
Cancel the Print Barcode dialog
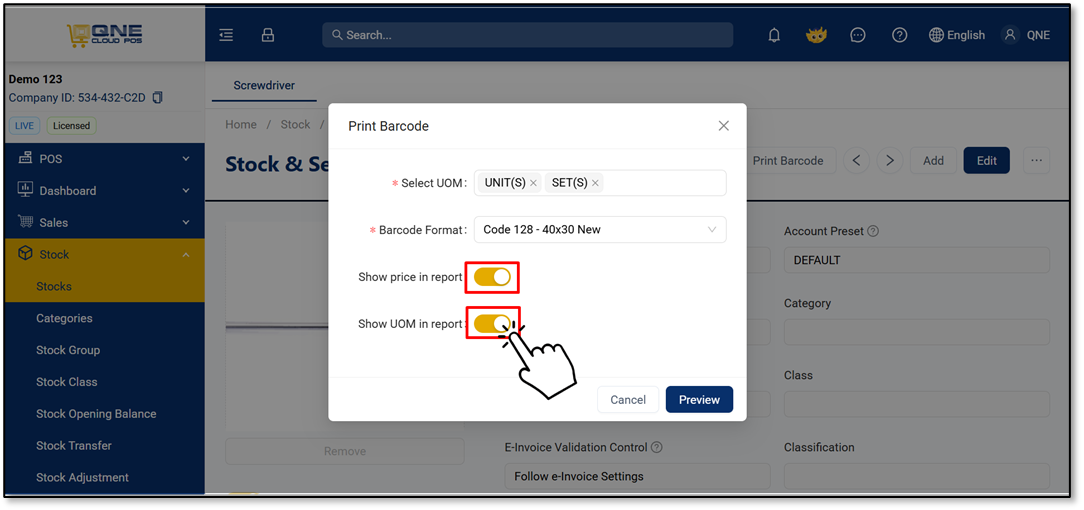click(628, 399)
